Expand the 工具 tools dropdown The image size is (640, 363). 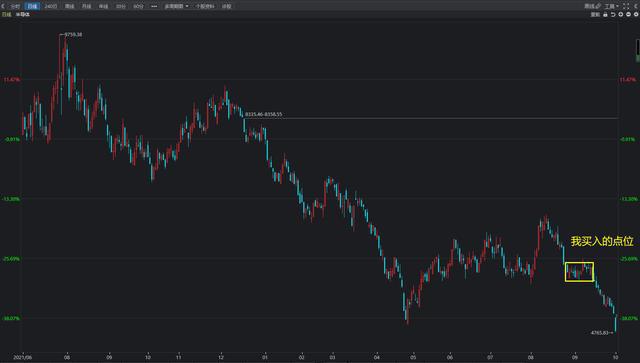[x=612, y=6]
